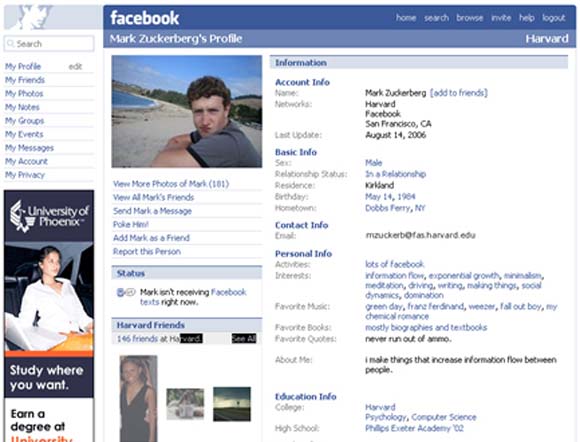Open My Friends in sidebar
The width and height of the screenshot is (580, 442).
pos(25,80)
